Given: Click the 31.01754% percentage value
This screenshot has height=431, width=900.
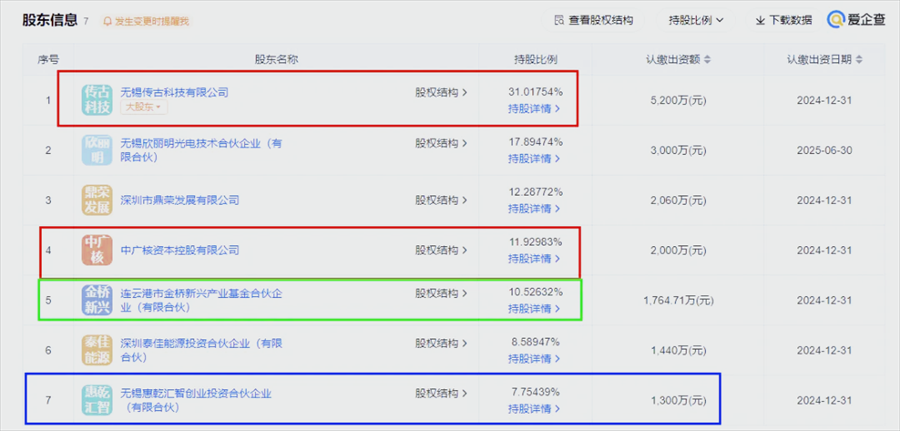Looking at the screenshot, I should click(536, 92).
